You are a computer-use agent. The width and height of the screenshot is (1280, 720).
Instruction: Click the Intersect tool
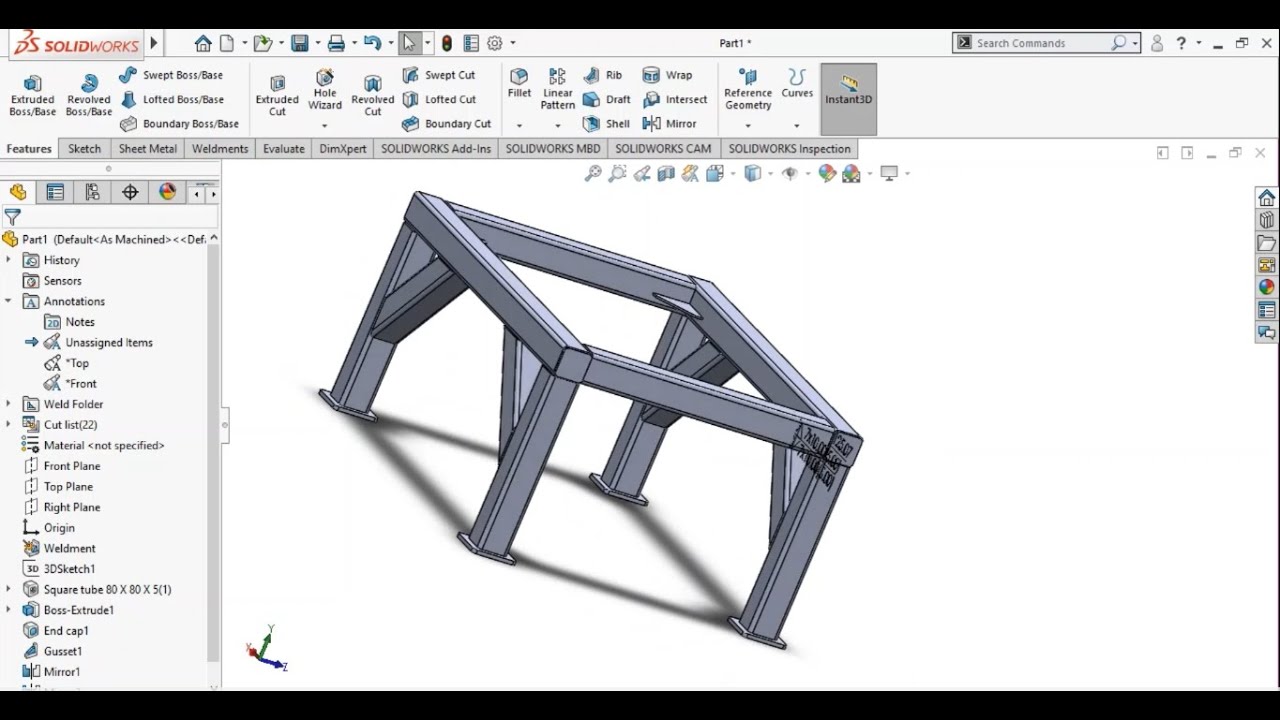[x=675, y=99]
